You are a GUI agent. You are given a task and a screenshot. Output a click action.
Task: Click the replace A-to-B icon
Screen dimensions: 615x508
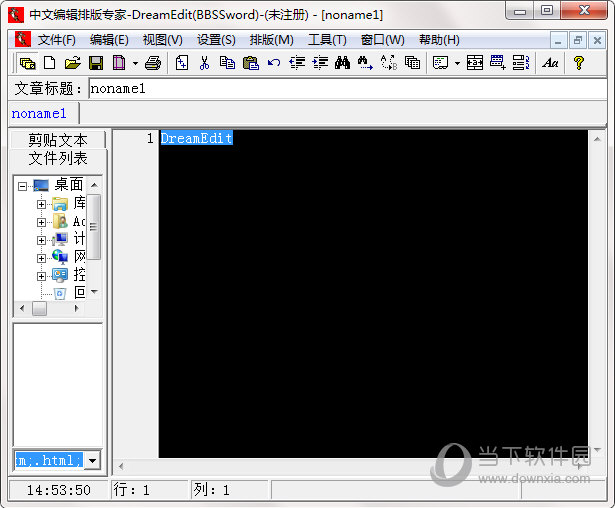coord(389,63)
